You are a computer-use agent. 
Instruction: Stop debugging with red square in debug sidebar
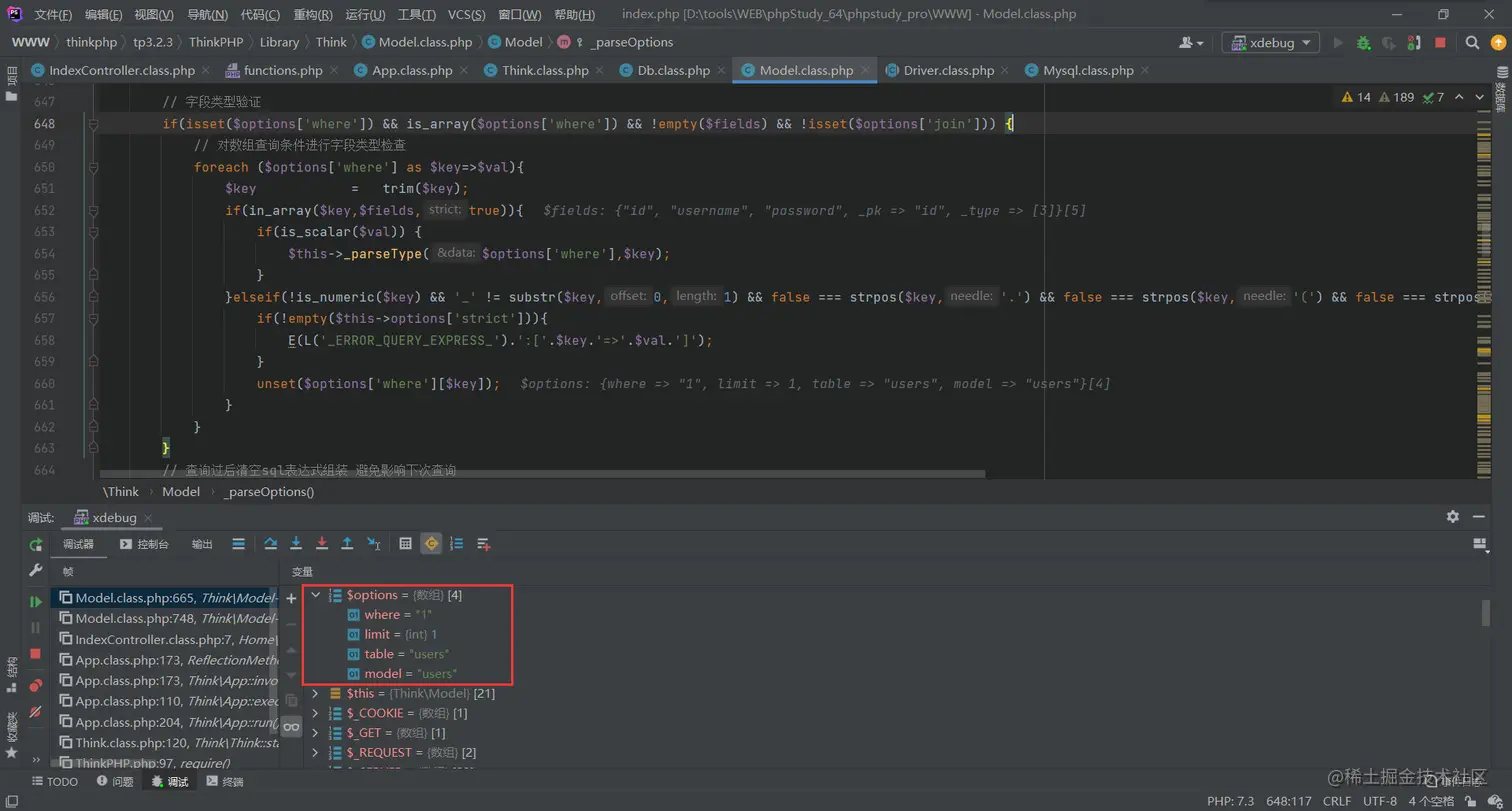click(x=36, y=653)
